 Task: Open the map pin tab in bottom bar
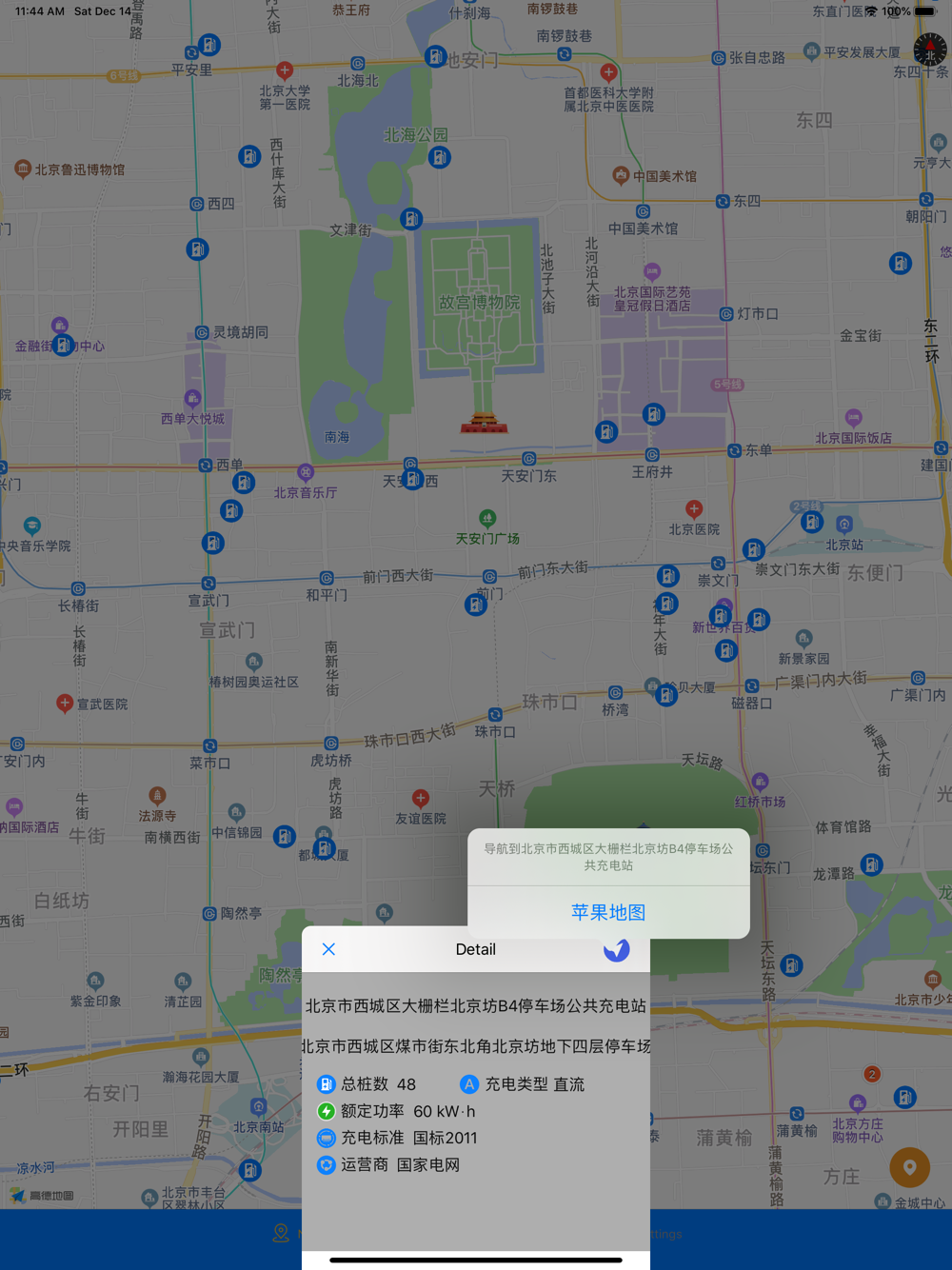coord(281,1233)
